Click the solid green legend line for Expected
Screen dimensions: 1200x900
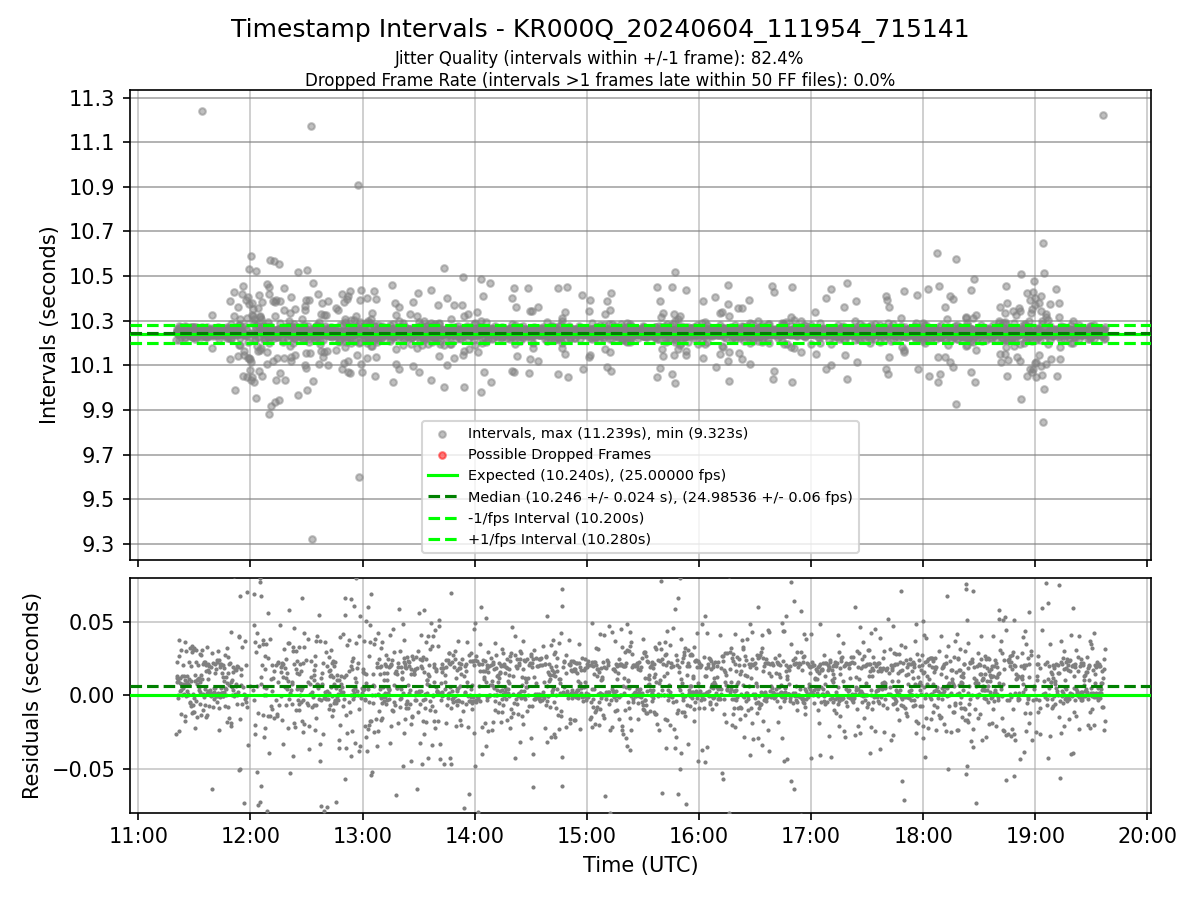[x=443, y=476]
